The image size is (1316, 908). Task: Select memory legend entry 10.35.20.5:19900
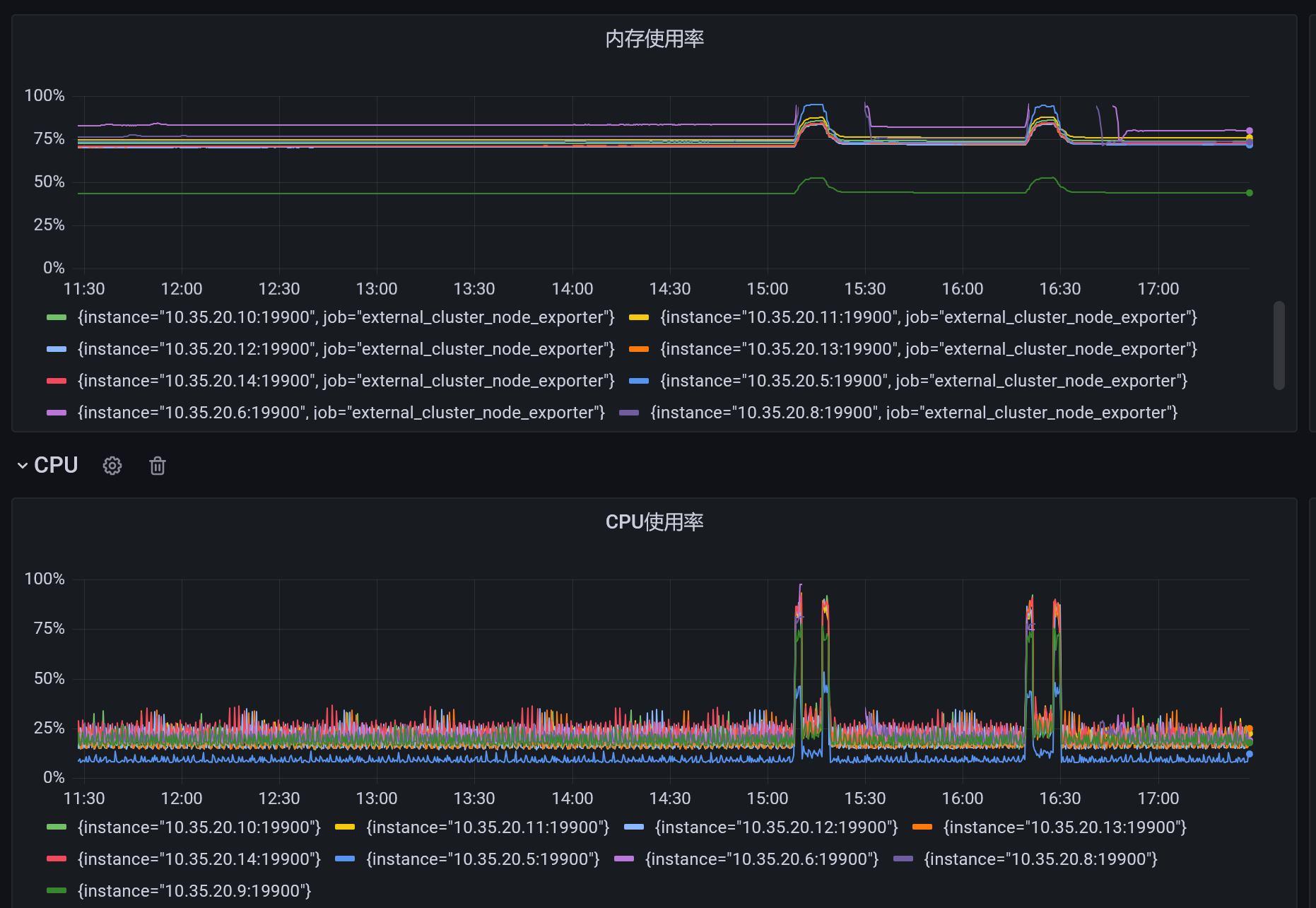[924, 381]
